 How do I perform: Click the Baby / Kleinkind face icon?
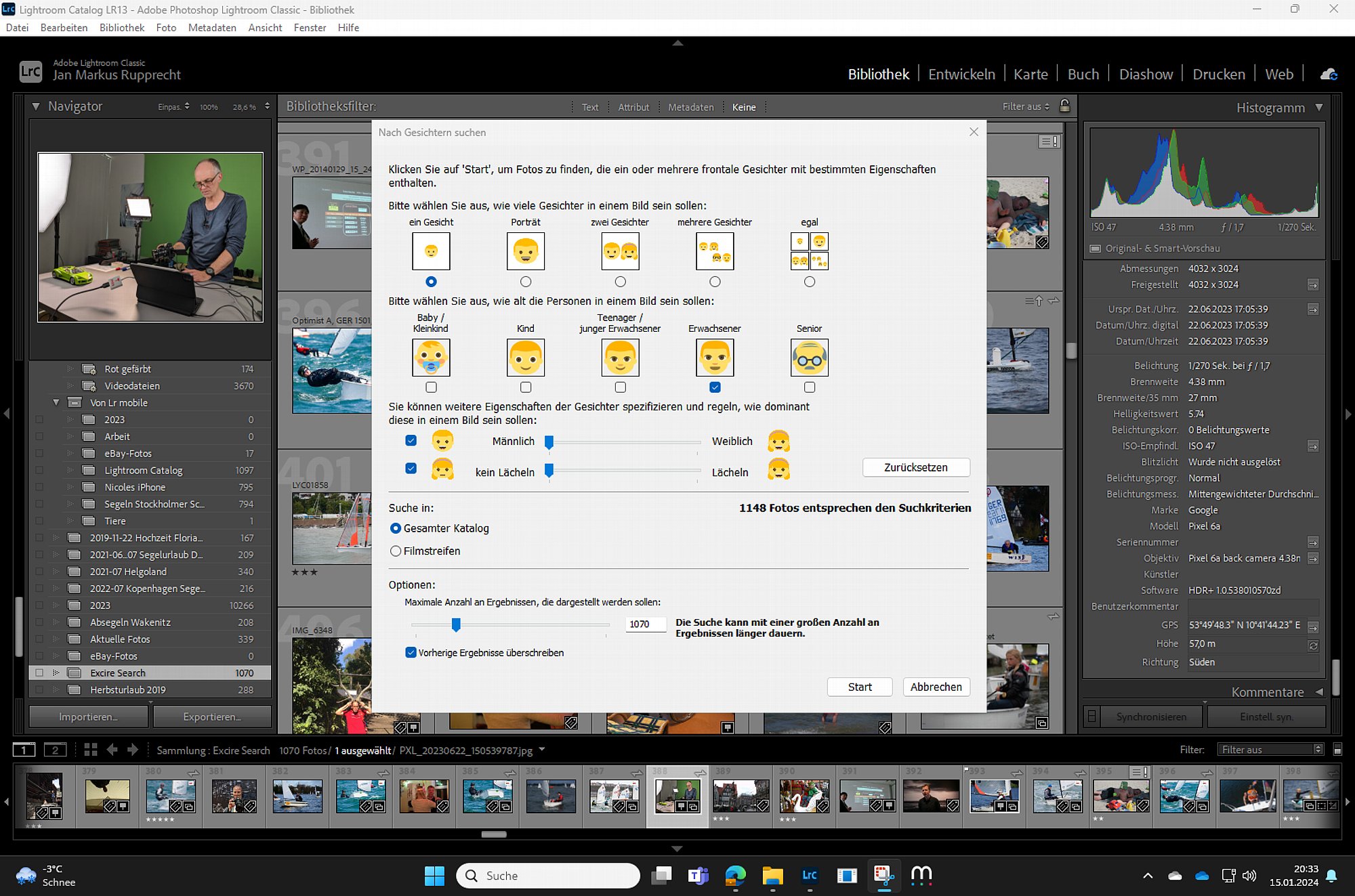(431, 357)
